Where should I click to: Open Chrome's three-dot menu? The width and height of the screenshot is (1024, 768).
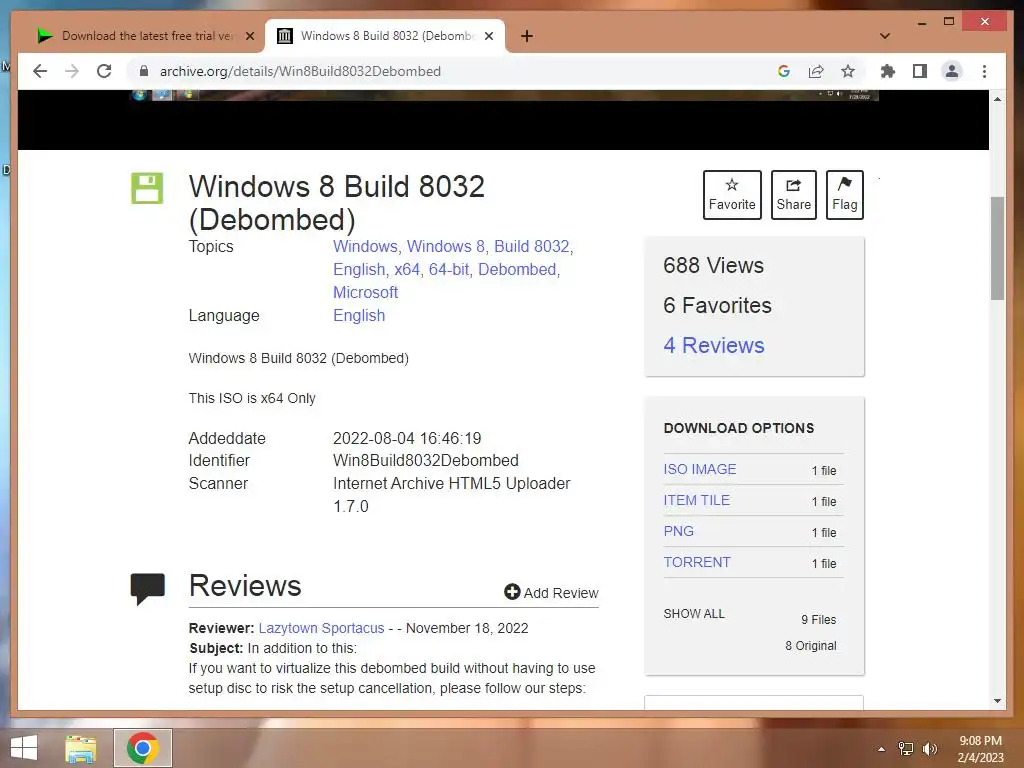984,71
